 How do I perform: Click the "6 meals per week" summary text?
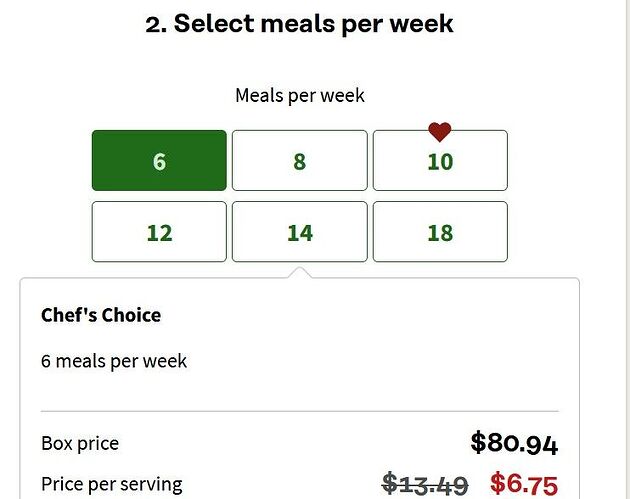(x=114, y=361)
